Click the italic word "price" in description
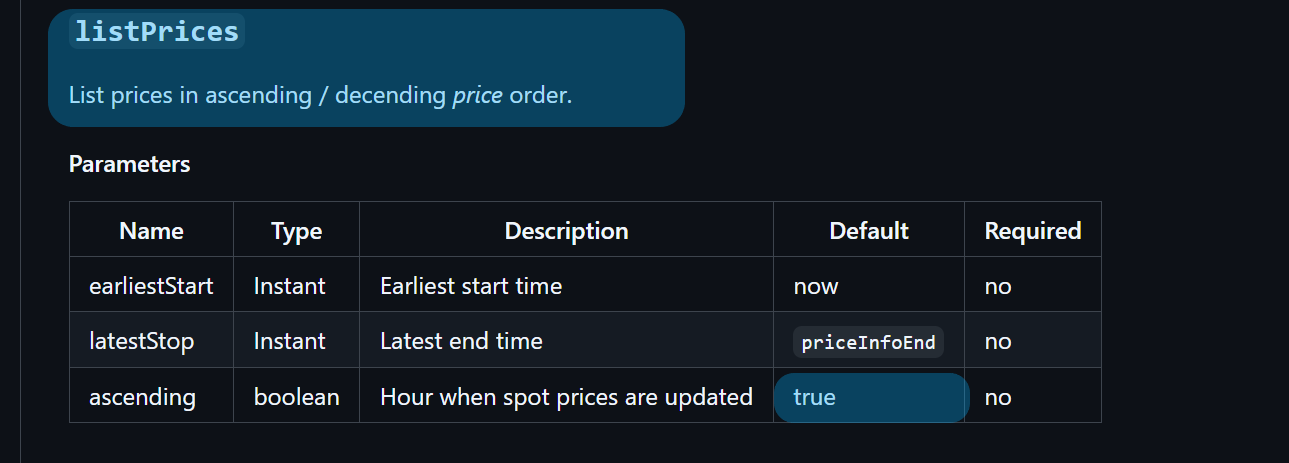Image resolution: width=1289 pixels, height=463 pixels. tap(477, 96)
